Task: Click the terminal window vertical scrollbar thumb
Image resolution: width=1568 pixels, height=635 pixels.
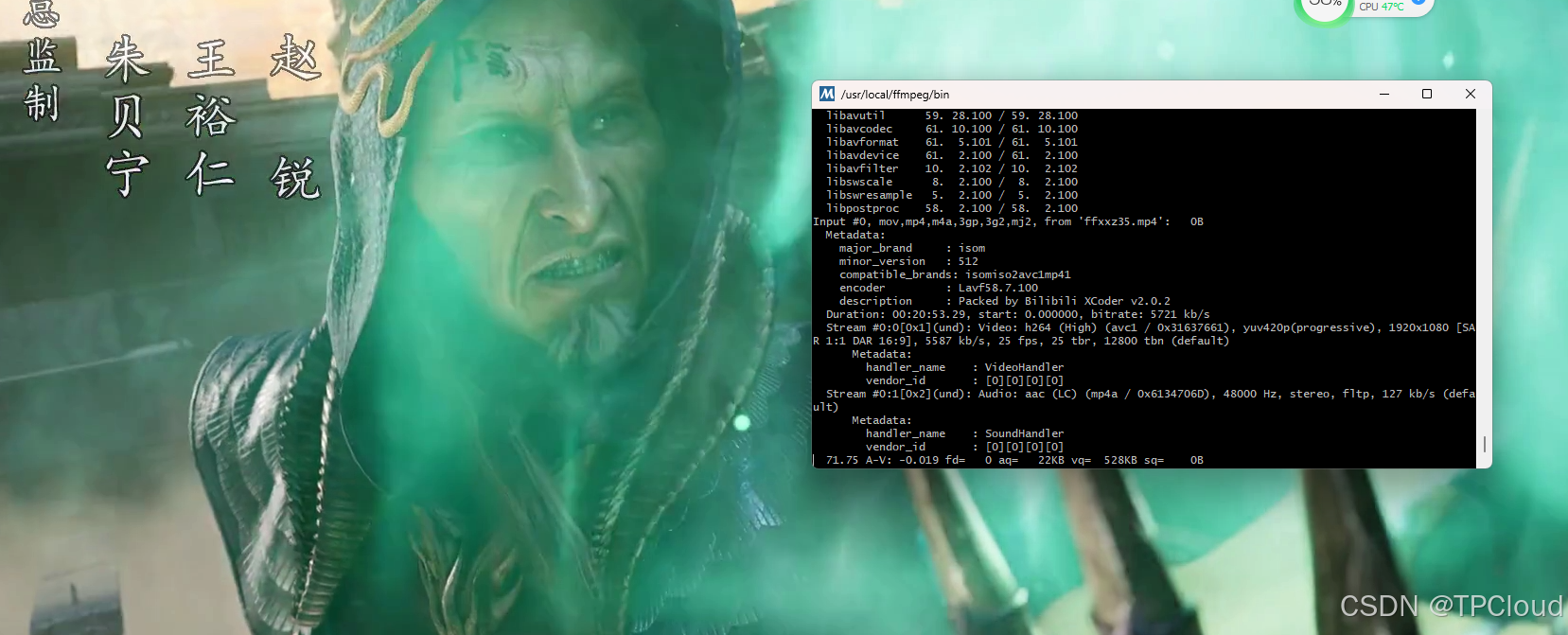Action: [1484, 444]
